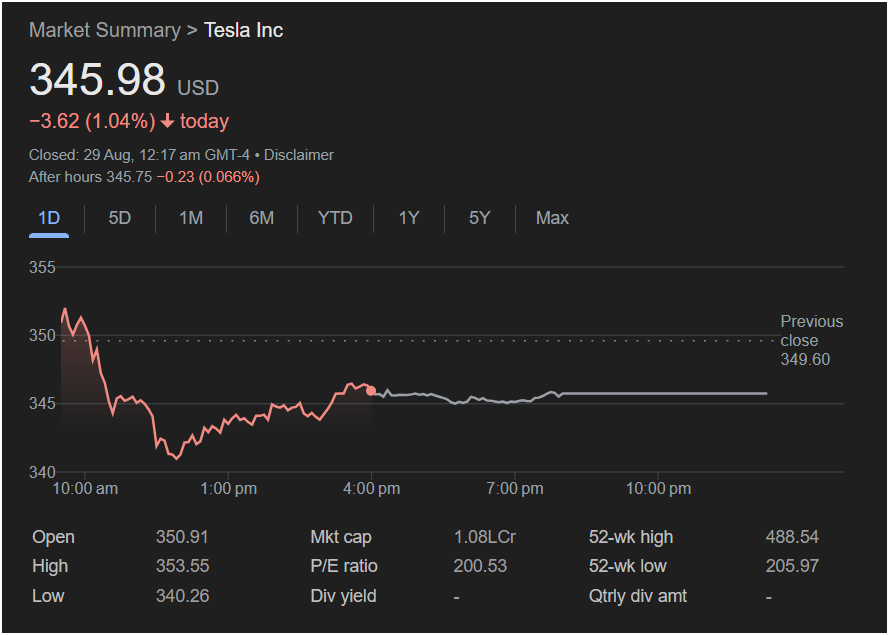Switch to the 5D chart tab
Screen dimensions: 889x635
click(119, 218)
